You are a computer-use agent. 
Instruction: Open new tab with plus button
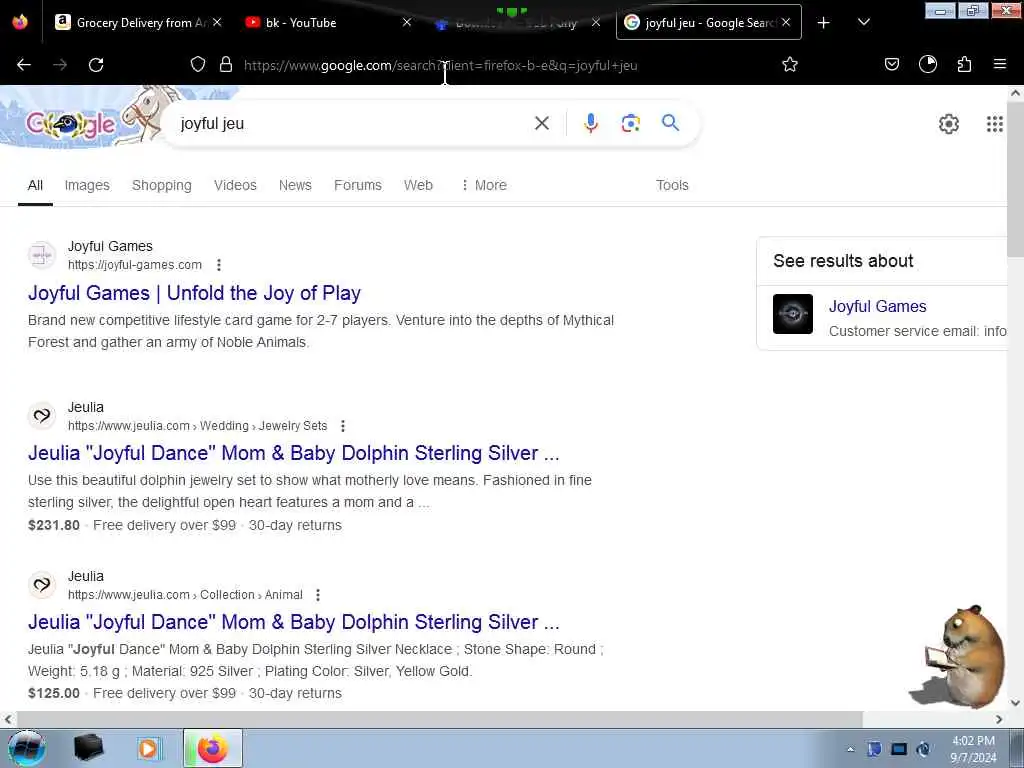pos(824,23)
